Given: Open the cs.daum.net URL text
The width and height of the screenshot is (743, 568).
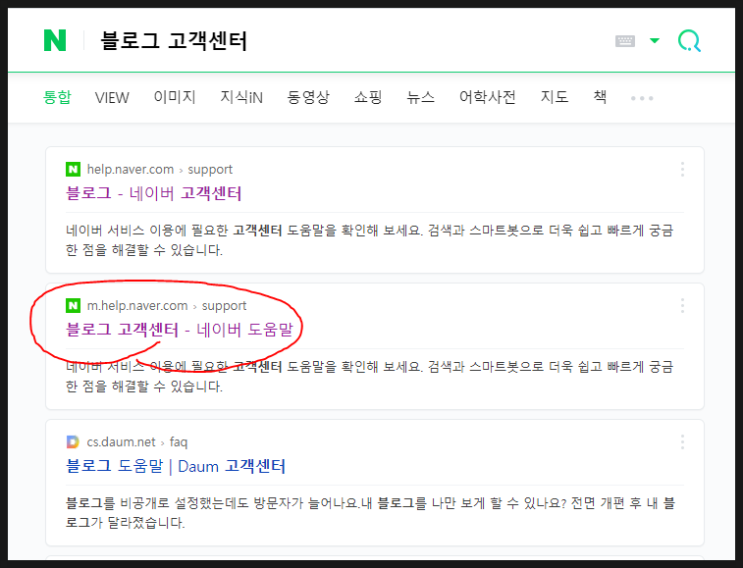Looking at the screenshot, I should tap(121, 442).
